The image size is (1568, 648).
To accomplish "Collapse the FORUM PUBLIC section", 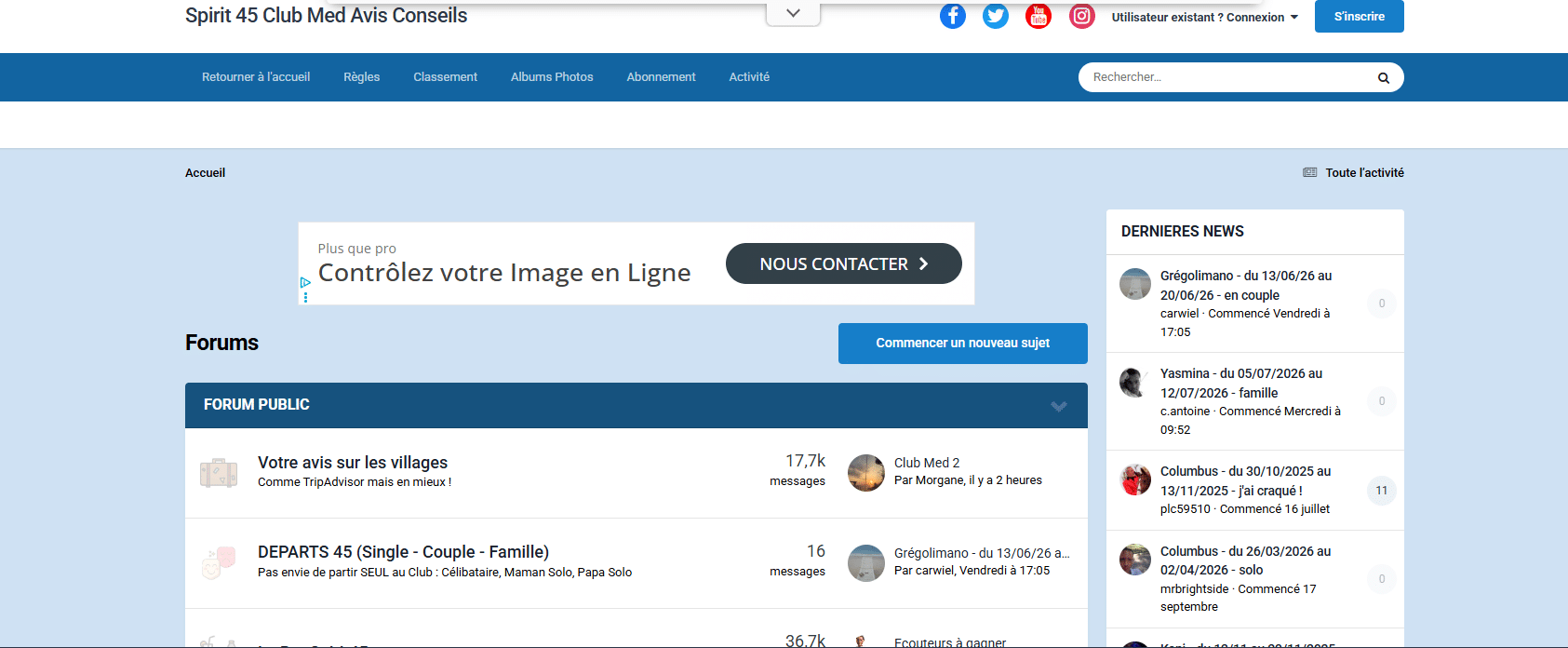I will click(x=1058, y=406).
